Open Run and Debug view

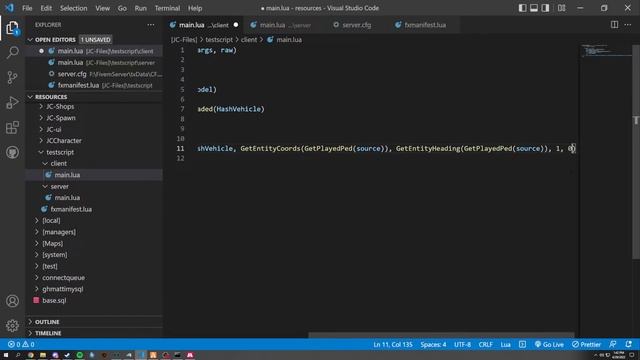[x=12, y=102]
